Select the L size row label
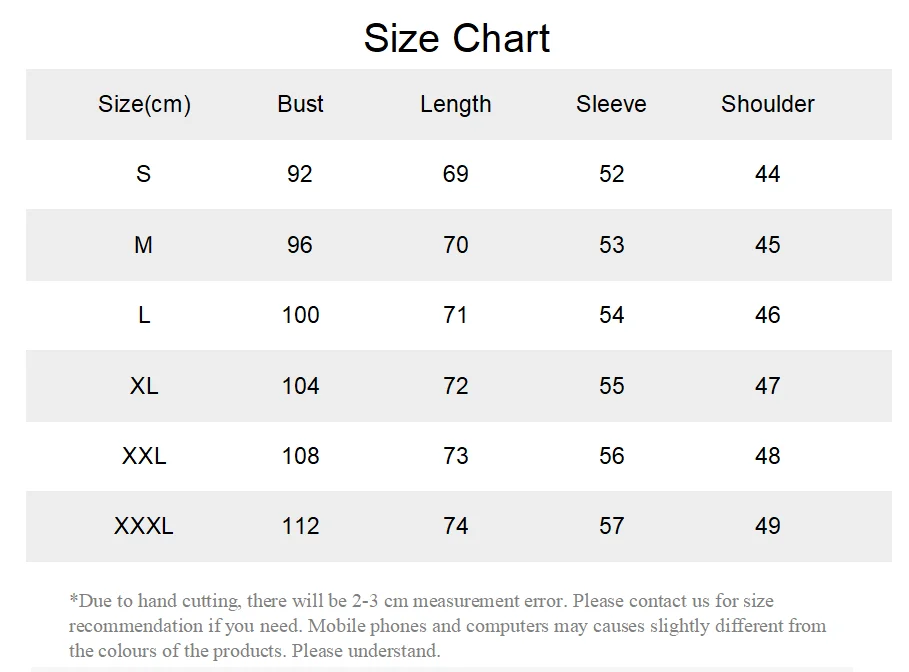This screenshot has width=909, height=672. click(144, 315)
